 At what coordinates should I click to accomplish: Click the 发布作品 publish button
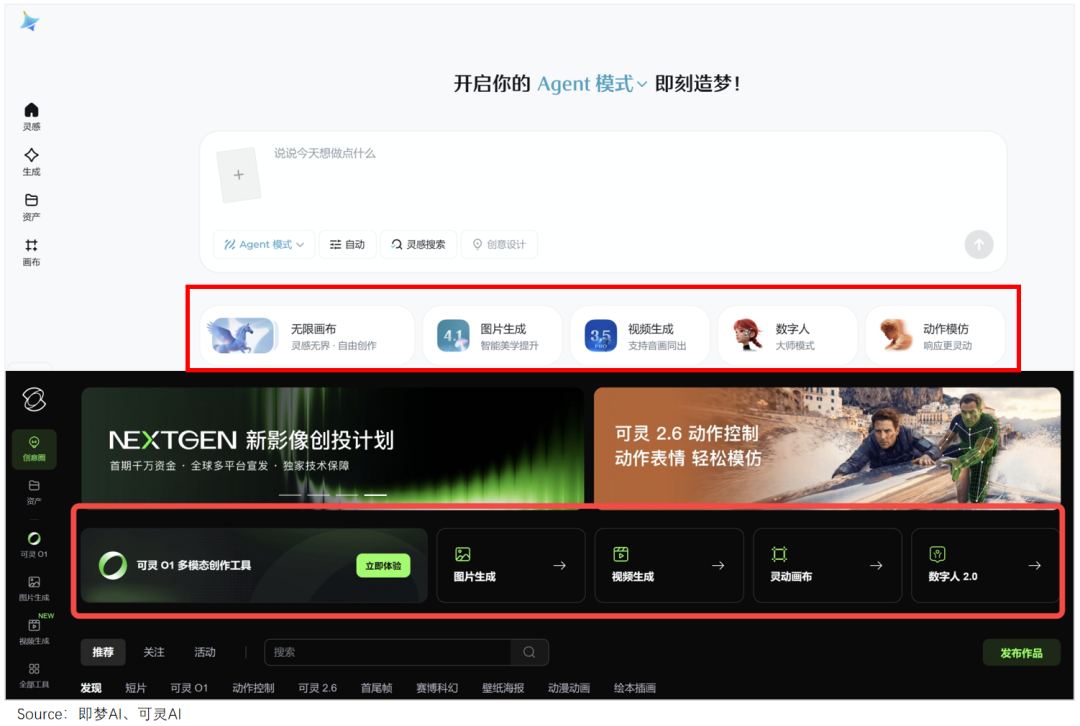tap(1020, 652)
